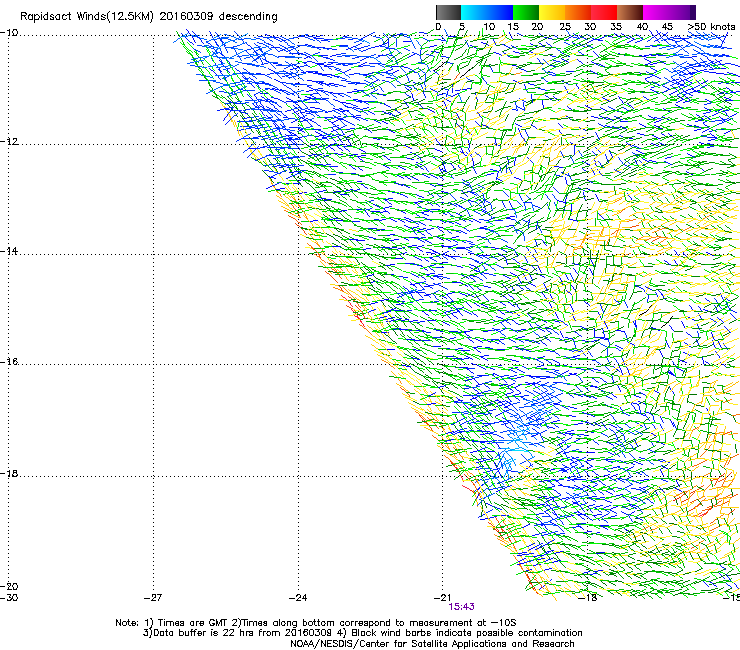The height and width of the screenshot is (650, 740).
Task: Click the red 30-35 knots color swatch
Action: [604, 12]
